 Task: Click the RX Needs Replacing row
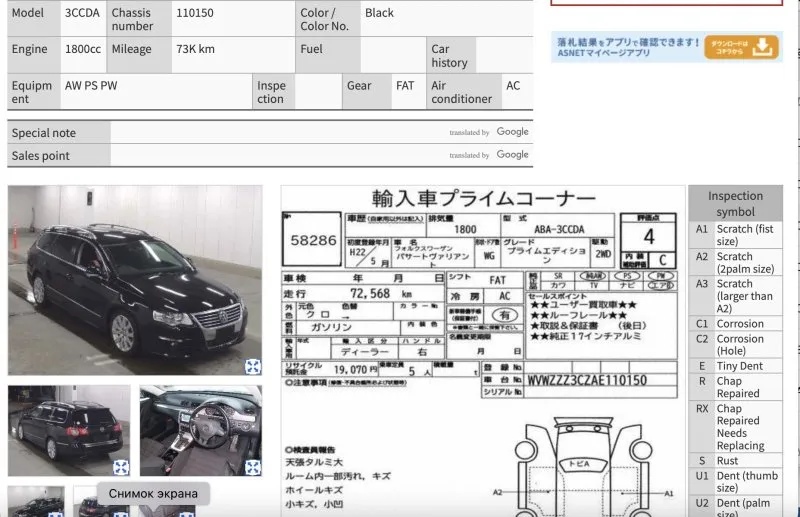coord(735,427)
